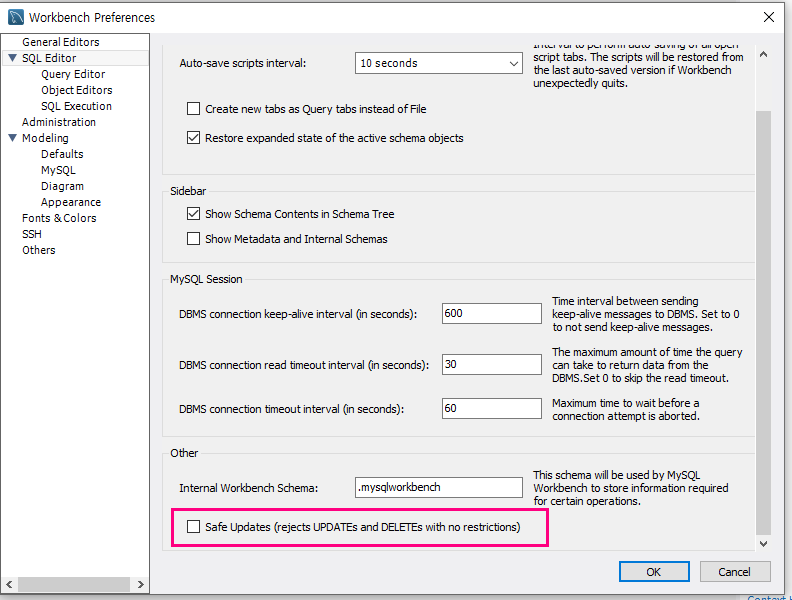The width and height of the screenshot is (792, 600).
Task: Collapse the SQL Editor tree node
Action: click(x=13, y=58)
